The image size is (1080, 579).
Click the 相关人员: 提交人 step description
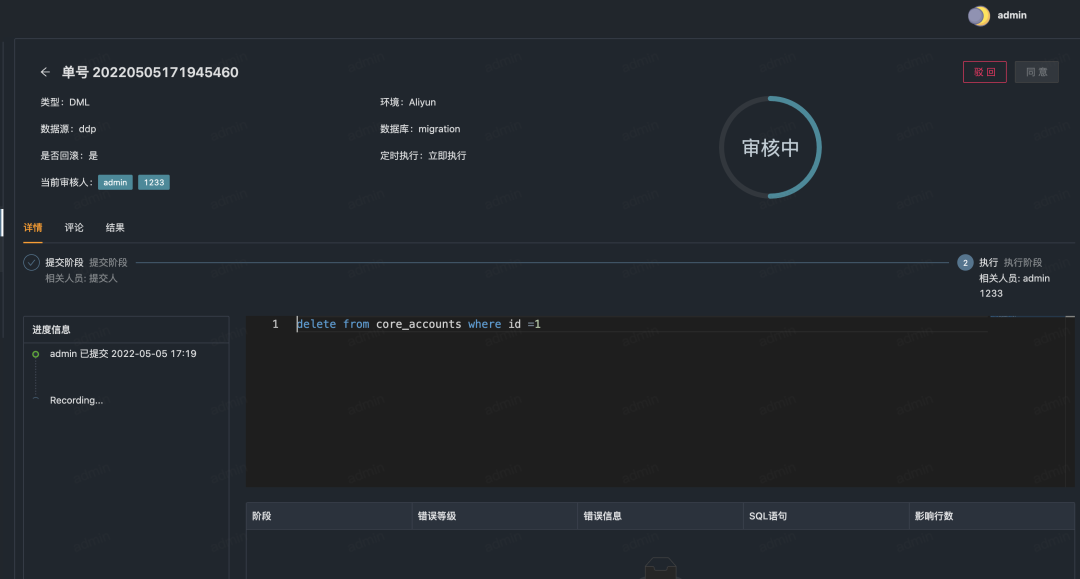click(x=81, y=278)
